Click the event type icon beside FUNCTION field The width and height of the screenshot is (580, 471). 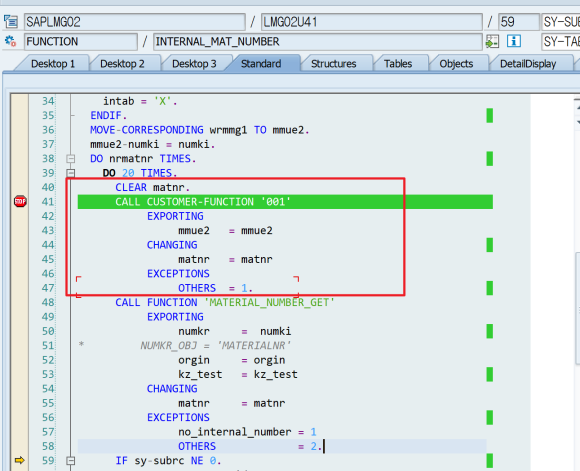tap(11, 41)
